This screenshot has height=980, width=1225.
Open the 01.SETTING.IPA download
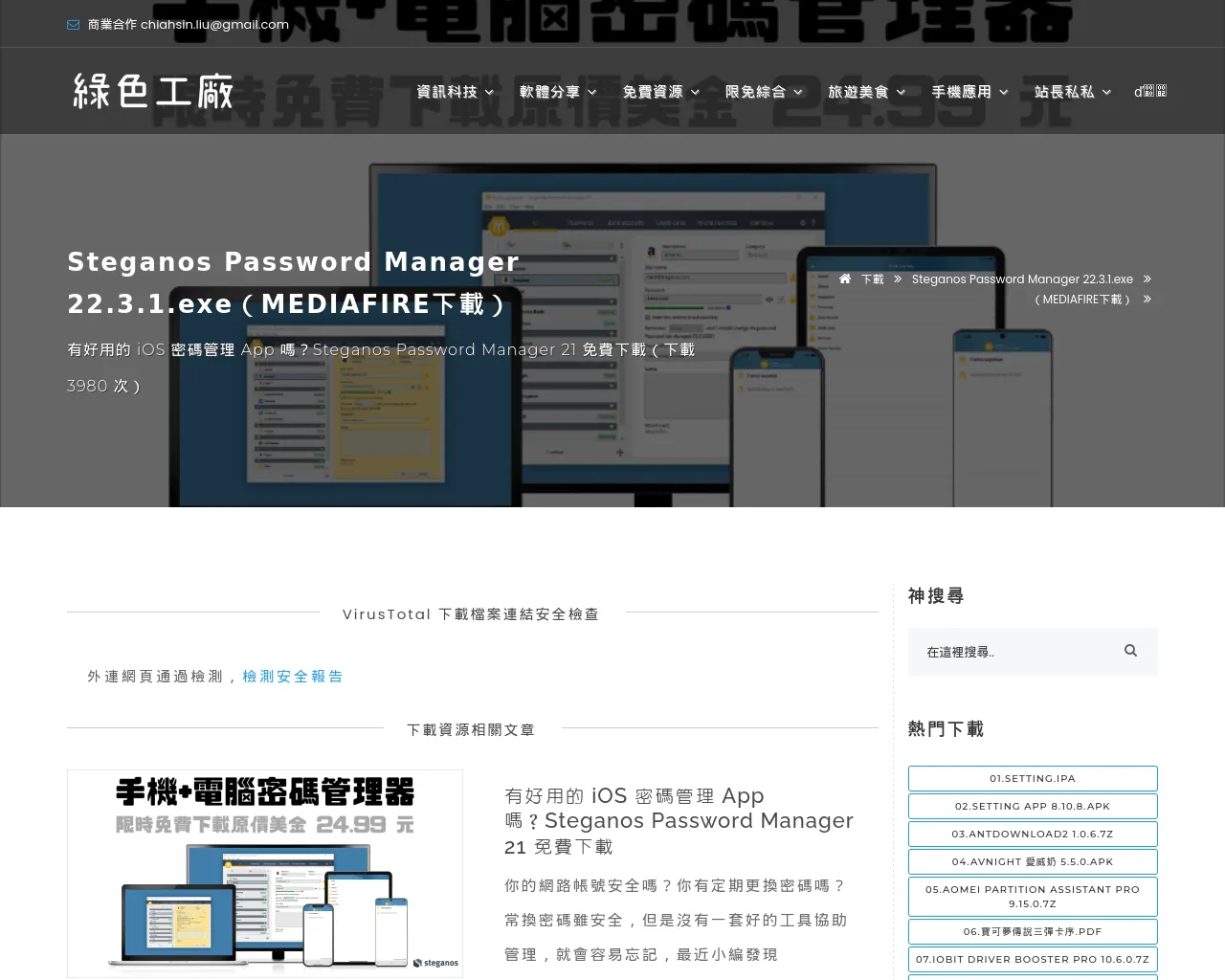tap(1033, 779)
